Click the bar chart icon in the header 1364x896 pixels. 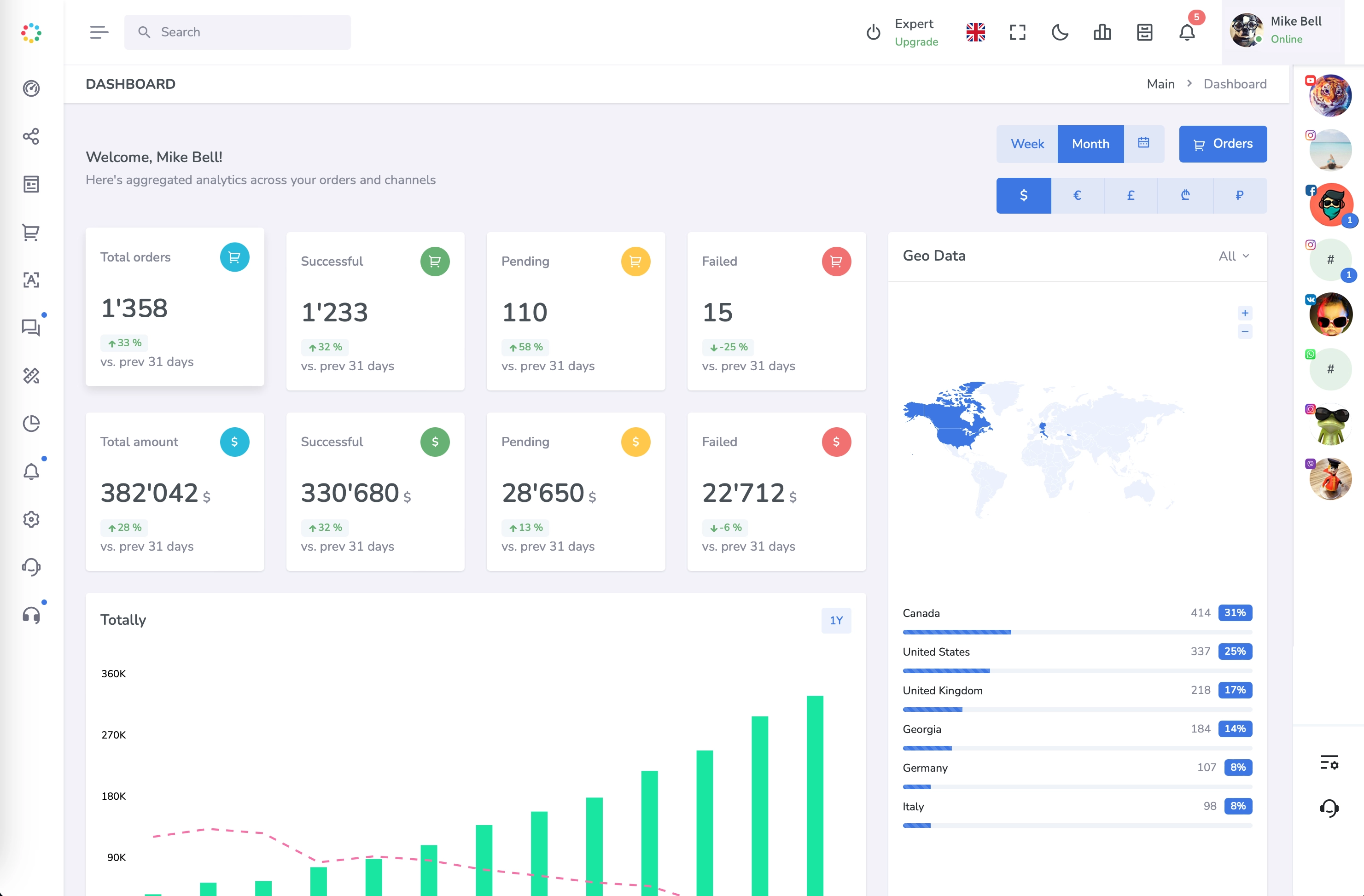pos(1102,32)
